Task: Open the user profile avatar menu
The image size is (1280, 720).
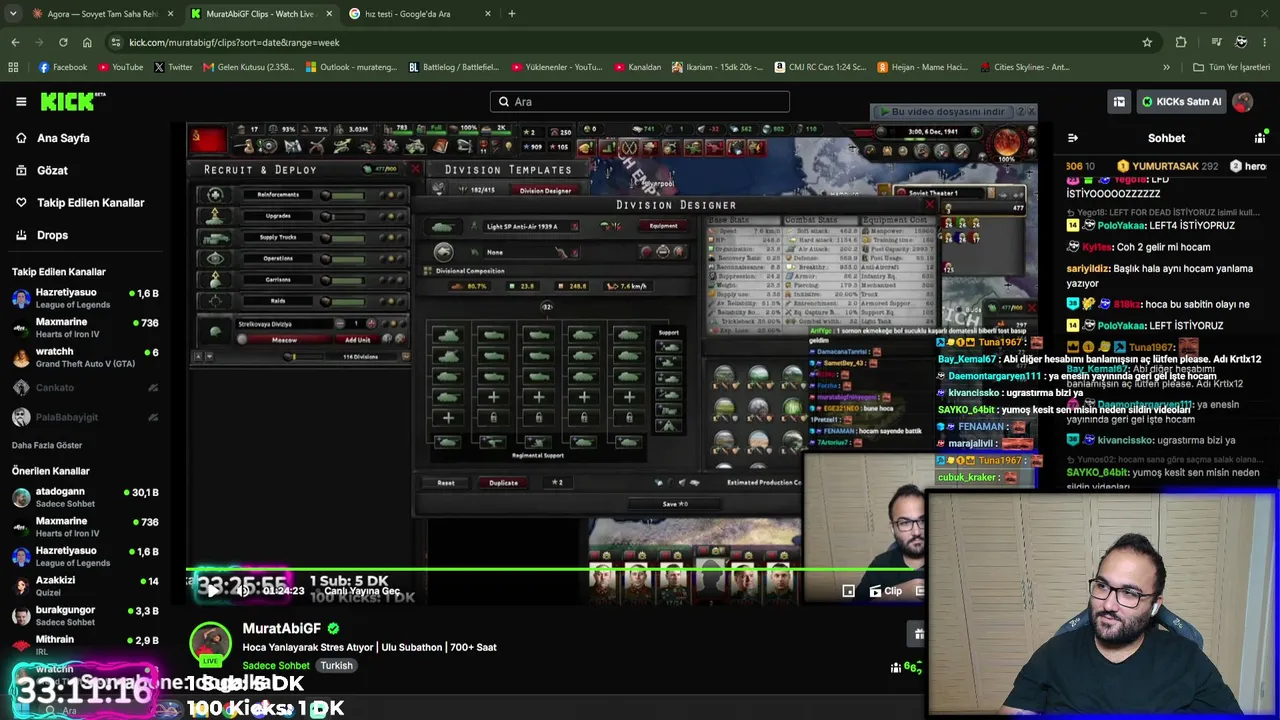Action: coord(1242,101)
